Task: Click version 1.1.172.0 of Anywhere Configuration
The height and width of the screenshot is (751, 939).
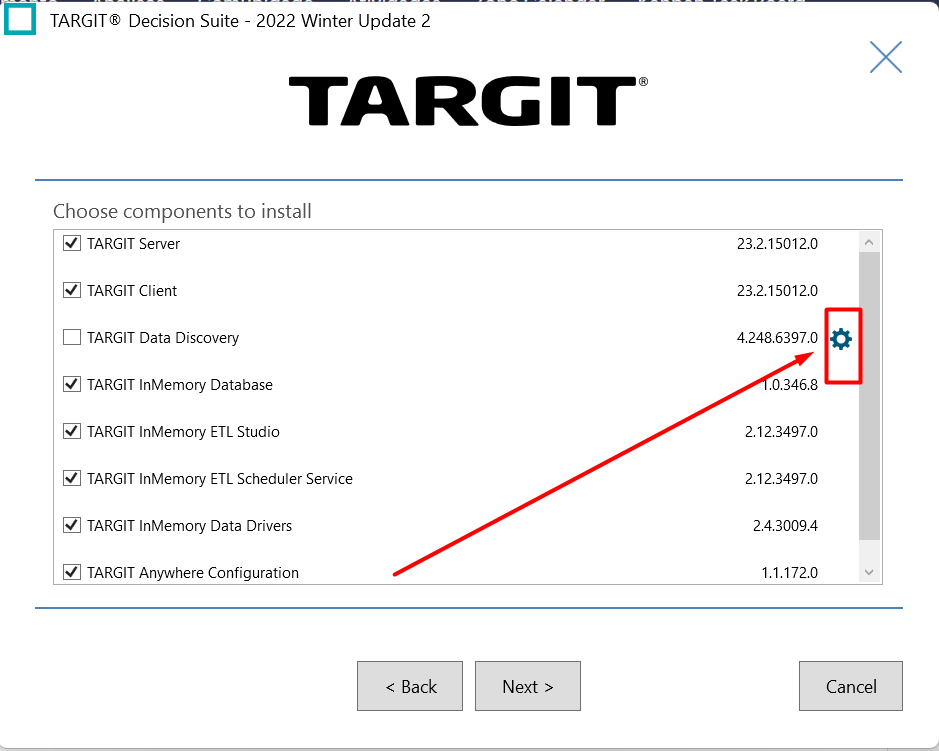Action: (x=789, y=573)
